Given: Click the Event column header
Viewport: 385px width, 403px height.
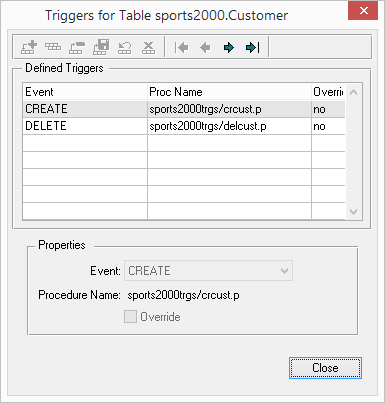Looking at the screenshot, I should 85,92.
